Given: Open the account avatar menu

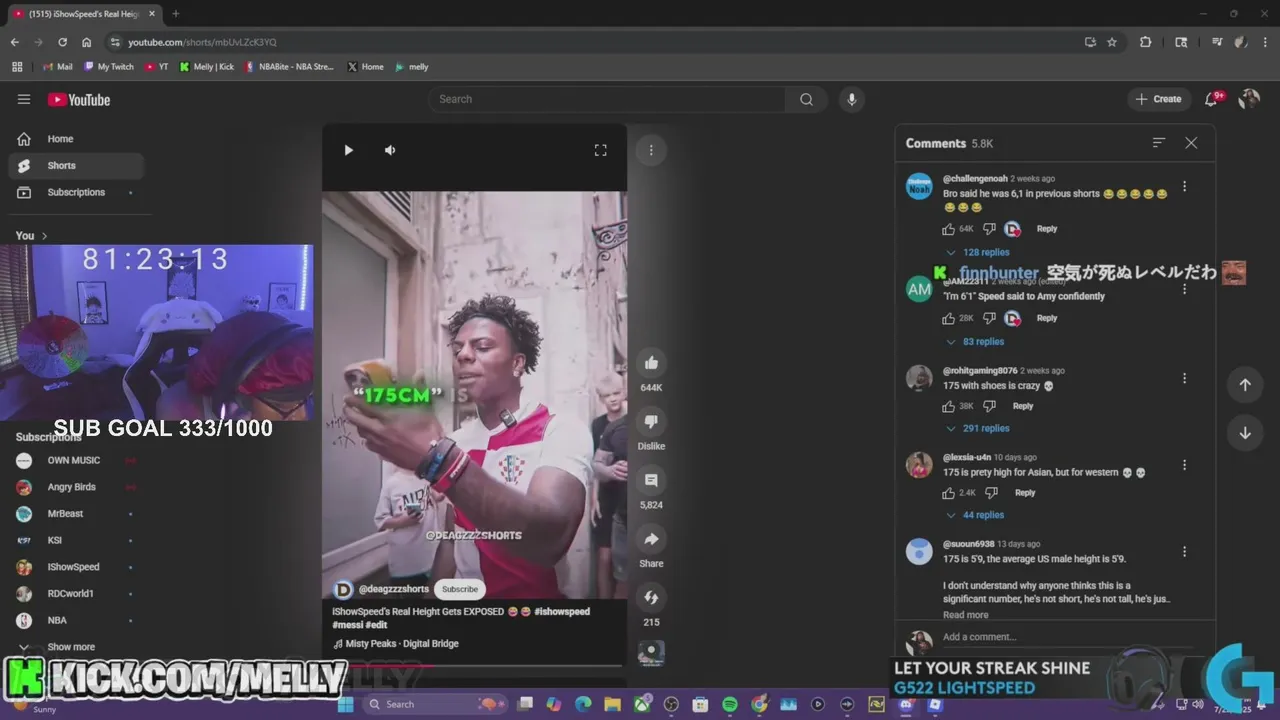Looking at the screenshot, I should [1249, 99].
